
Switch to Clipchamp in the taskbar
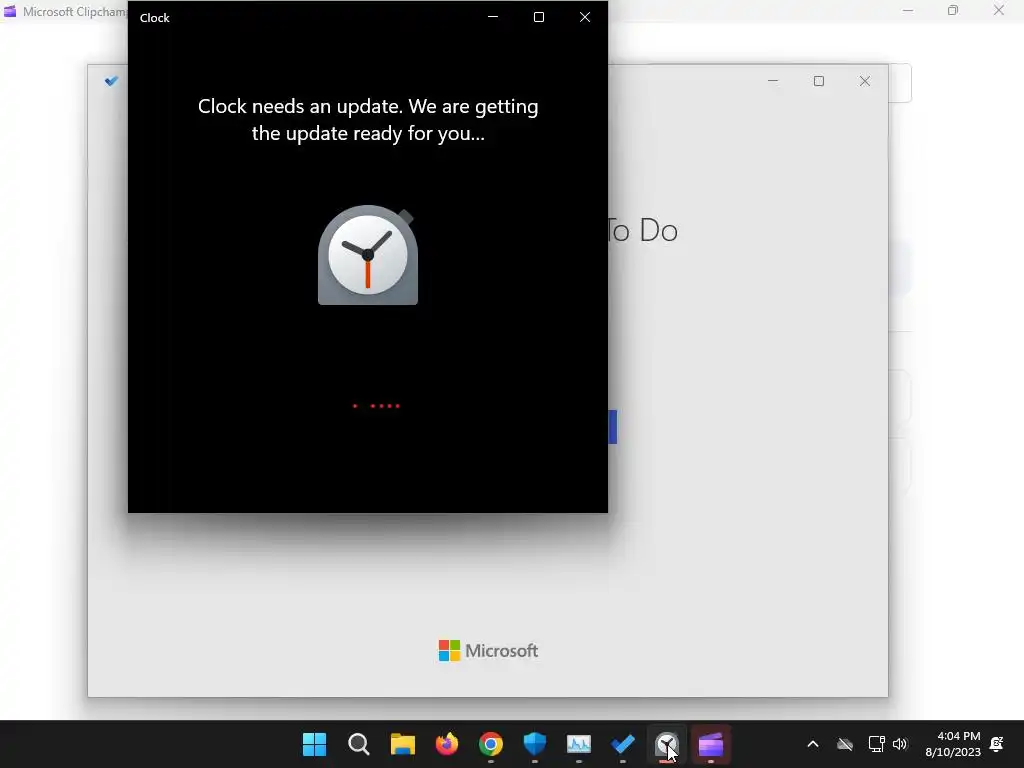[x=711, y=744]
